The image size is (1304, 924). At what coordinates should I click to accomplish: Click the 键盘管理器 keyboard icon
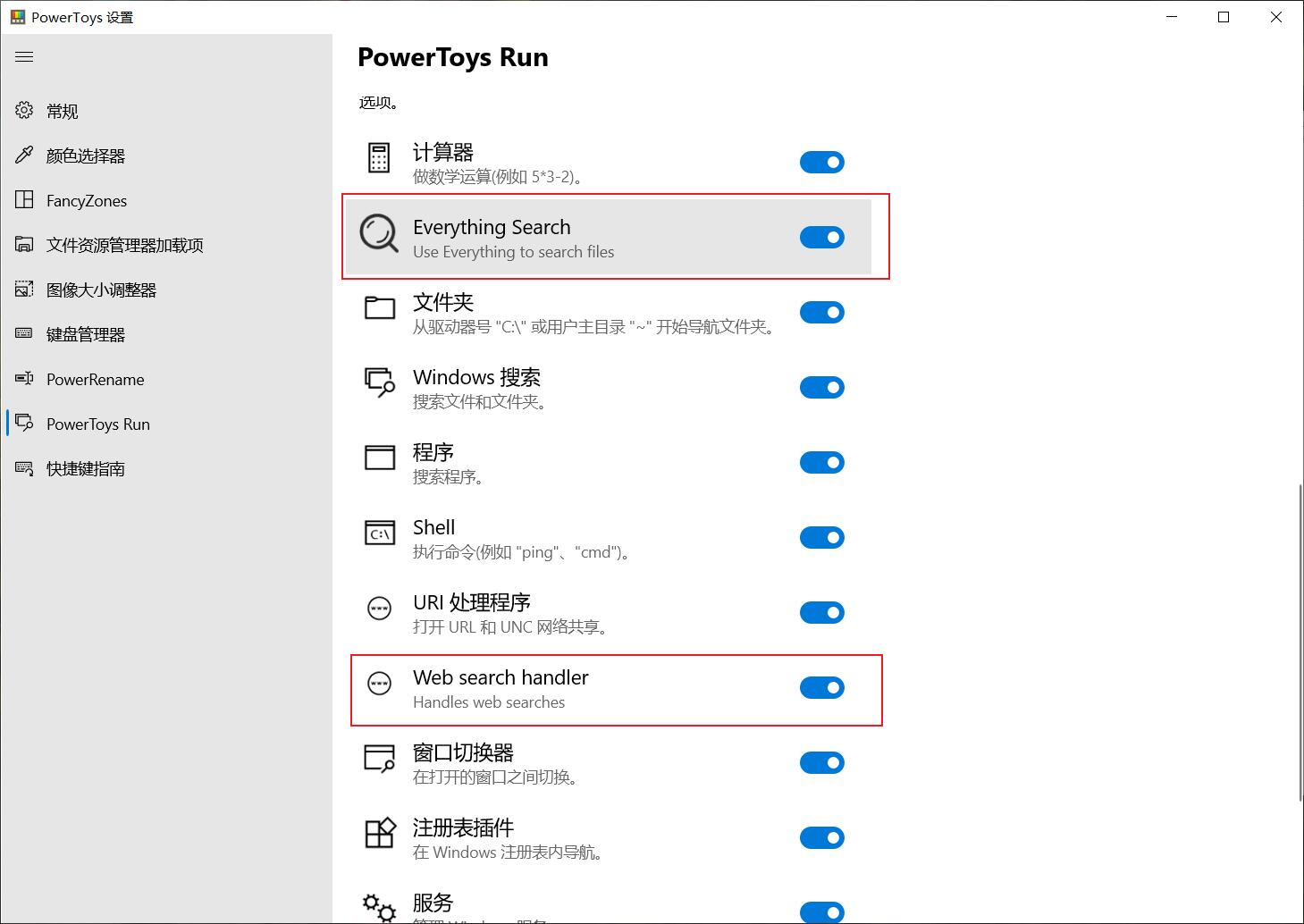(x=24, y=334)
